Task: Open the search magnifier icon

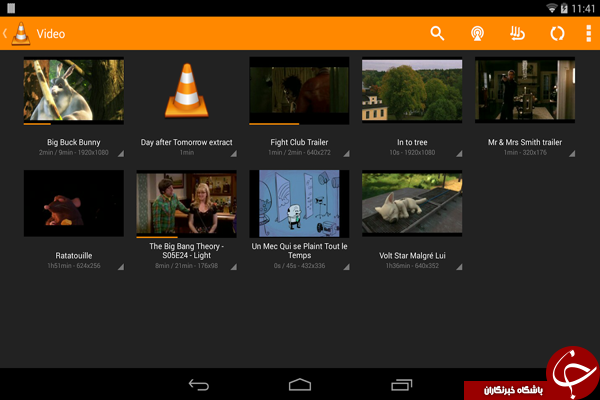Action: tap(437, 34)
